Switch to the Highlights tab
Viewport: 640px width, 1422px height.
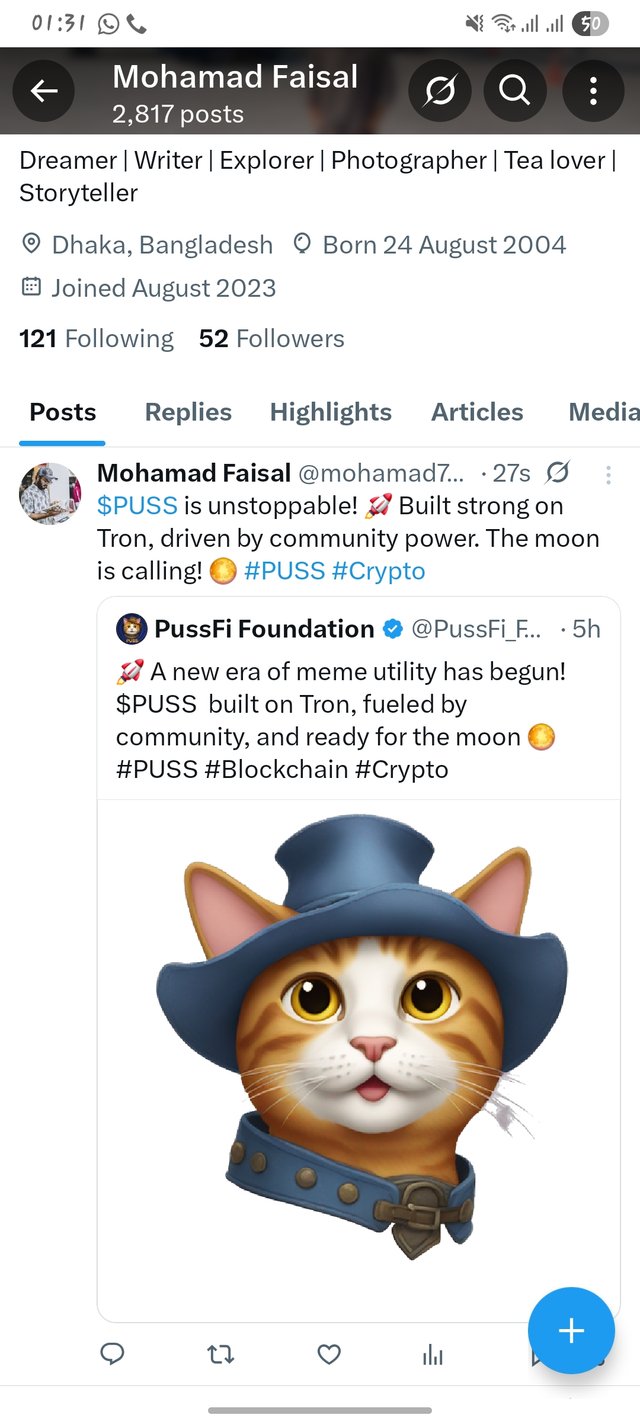click(330, 412)
